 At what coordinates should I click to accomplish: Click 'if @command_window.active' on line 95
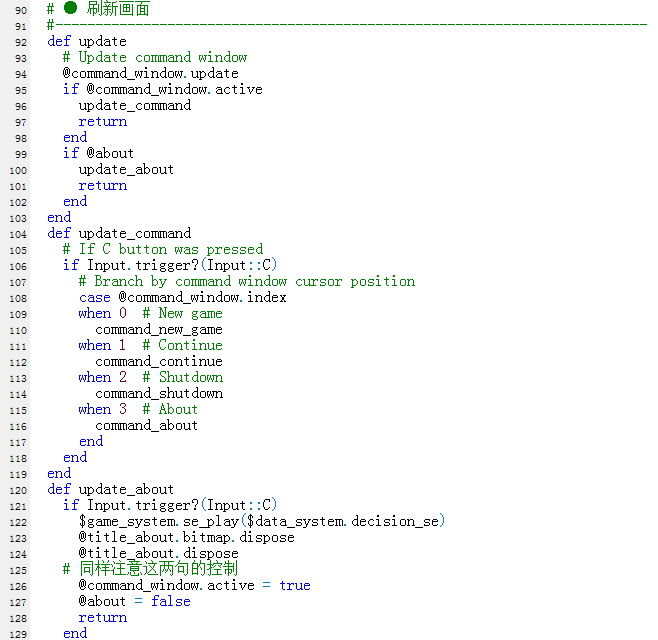pyautogui.click(x=163, y=89)
